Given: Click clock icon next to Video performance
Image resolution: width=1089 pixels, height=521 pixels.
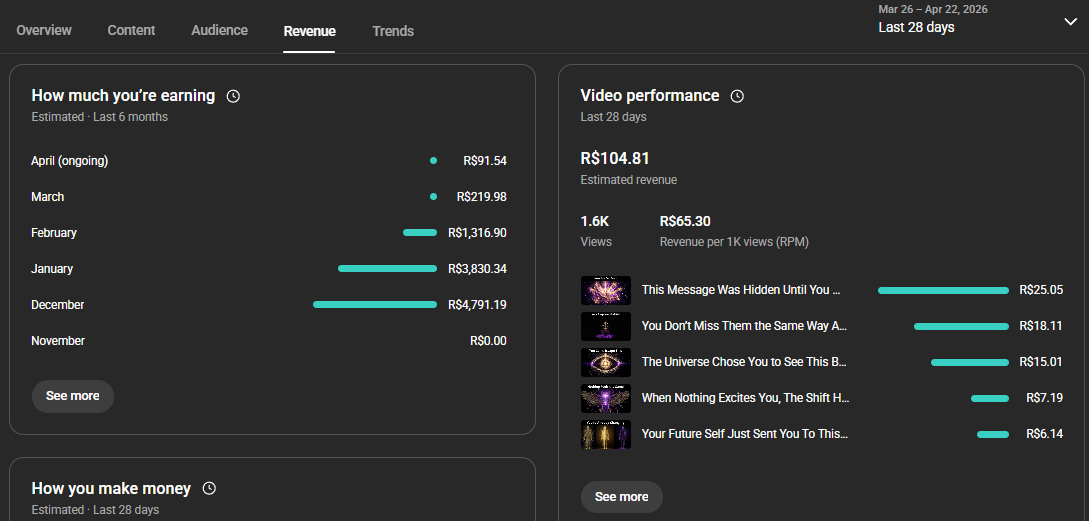Looking at the screenshot, I should point(737,97).
